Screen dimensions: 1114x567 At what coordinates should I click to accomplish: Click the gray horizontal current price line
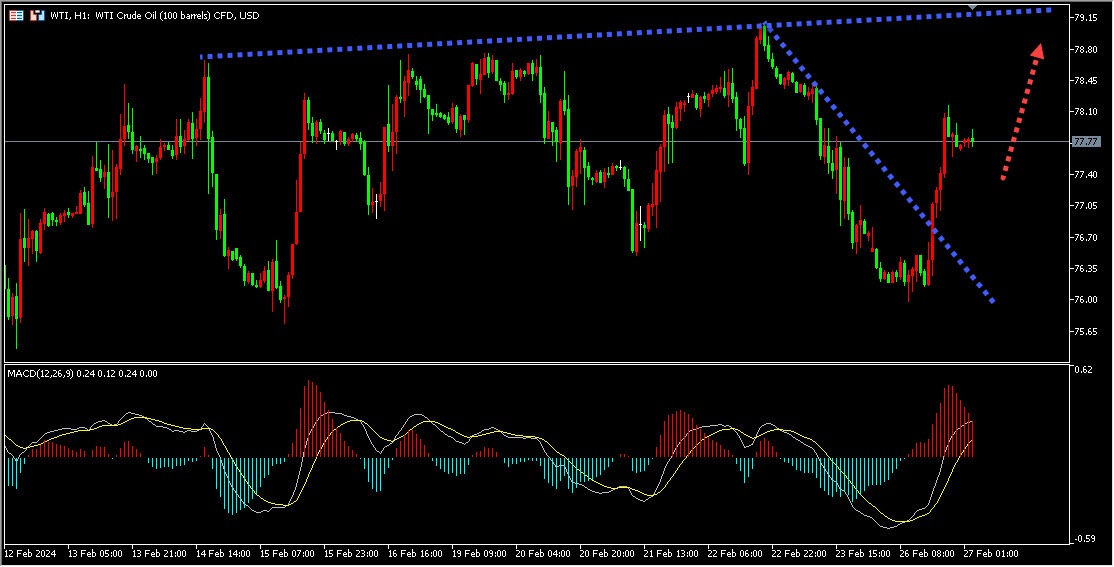pos(533,142)
